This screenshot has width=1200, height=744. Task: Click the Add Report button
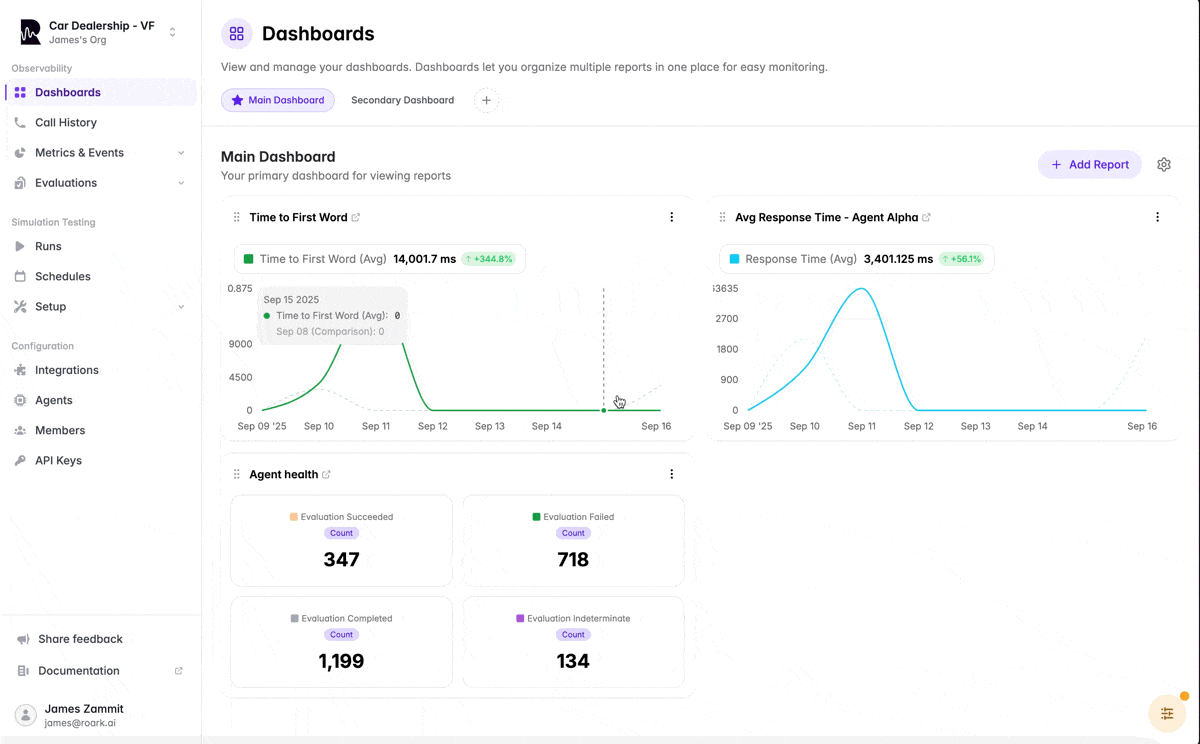1089,165
